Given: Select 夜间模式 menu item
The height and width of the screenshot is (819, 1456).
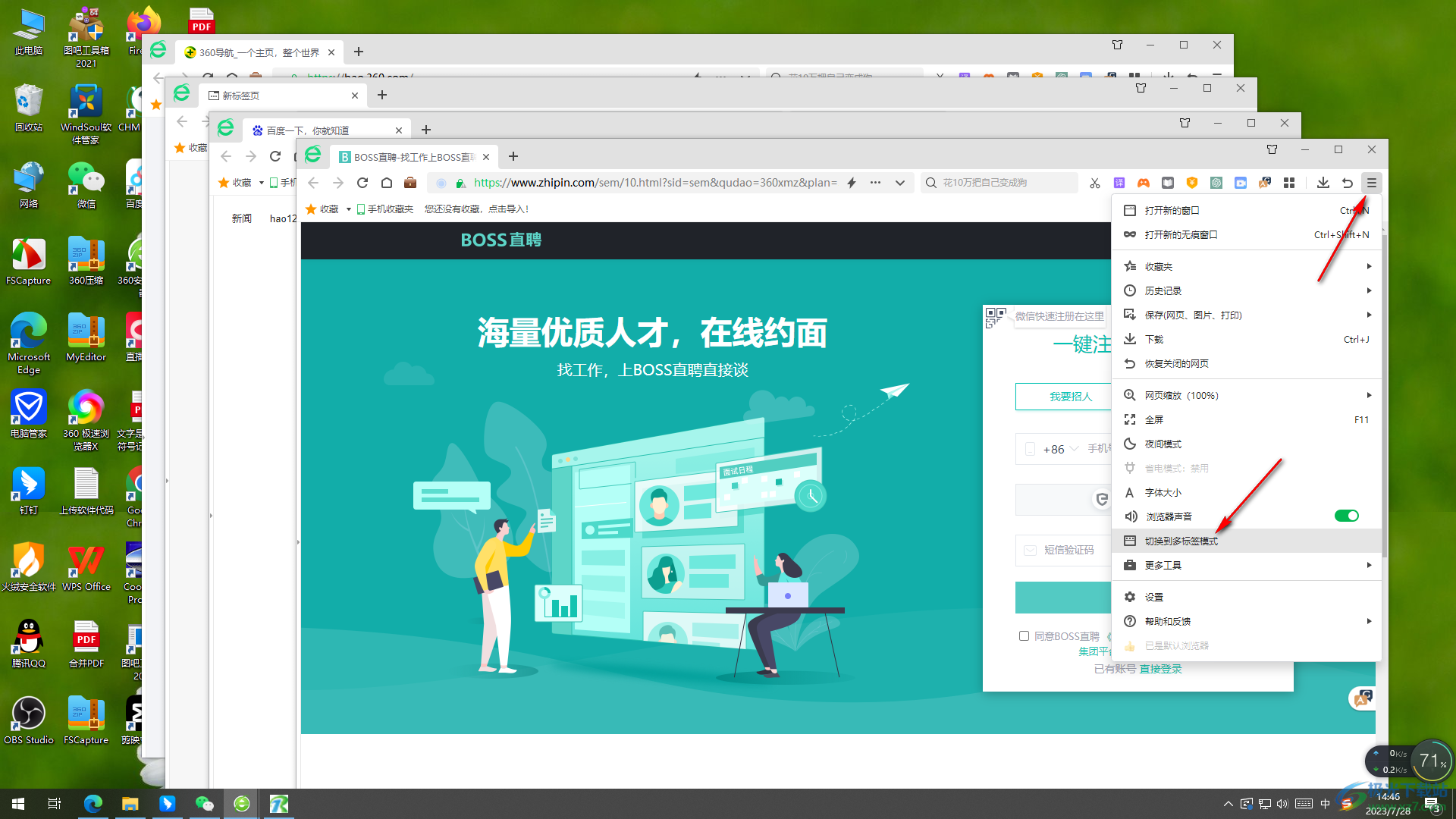Looking at the screenshot, I should point(1247,444).
